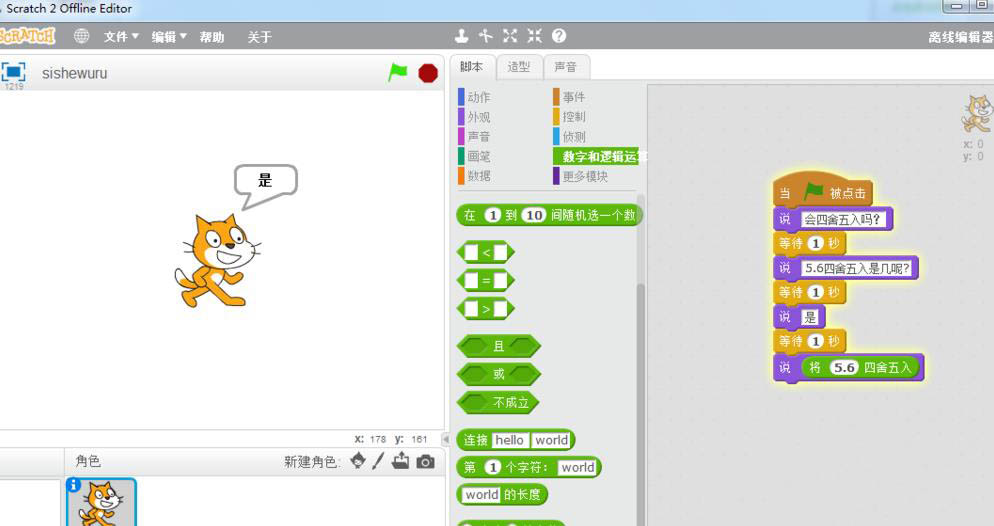The height and width of the screenshot is (526, 994).
Task: Choose new sprite from library icon
Action: (x=358, y=461)
